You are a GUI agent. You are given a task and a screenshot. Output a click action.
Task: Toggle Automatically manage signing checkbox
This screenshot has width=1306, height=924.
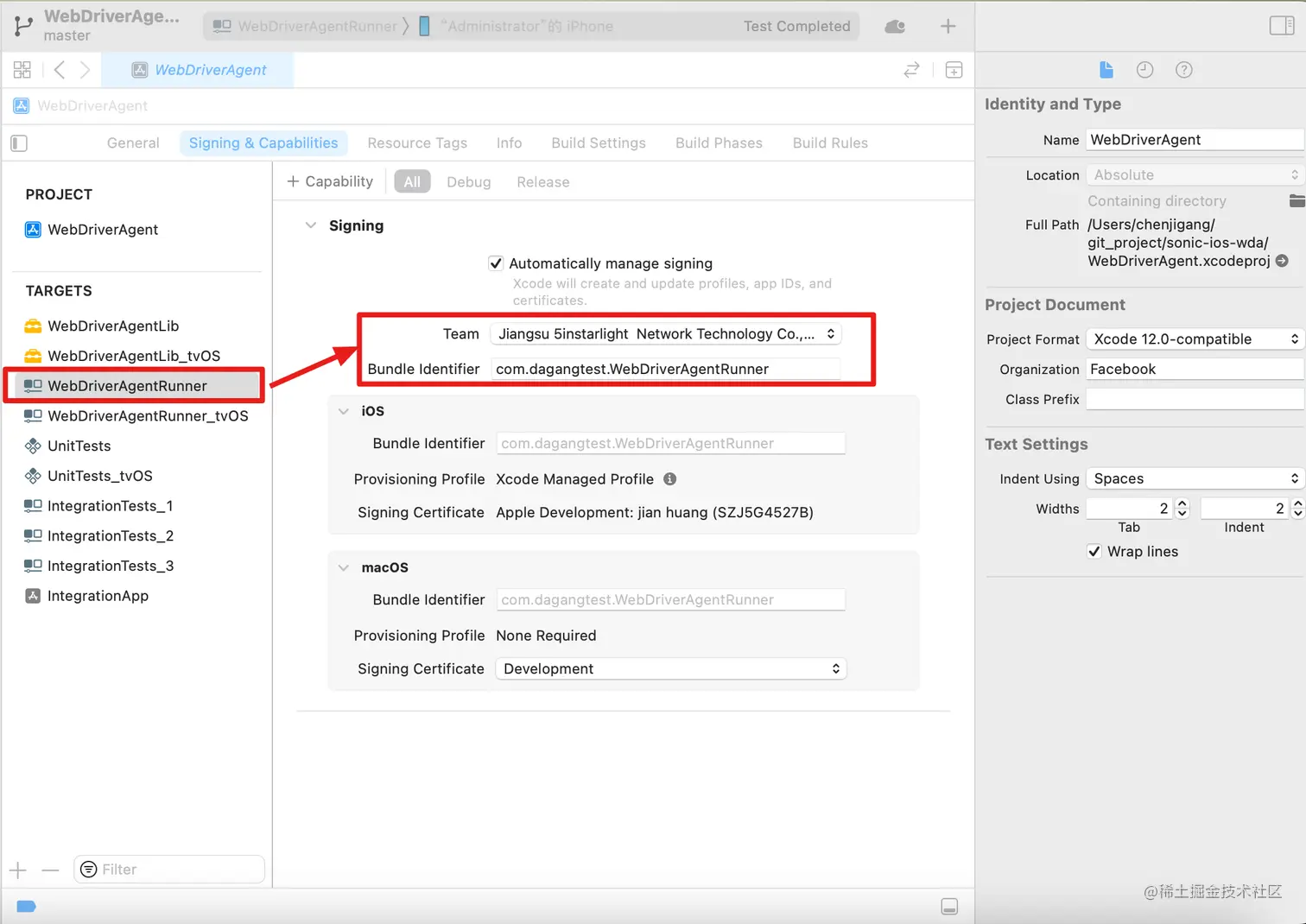tap(496, 263)
